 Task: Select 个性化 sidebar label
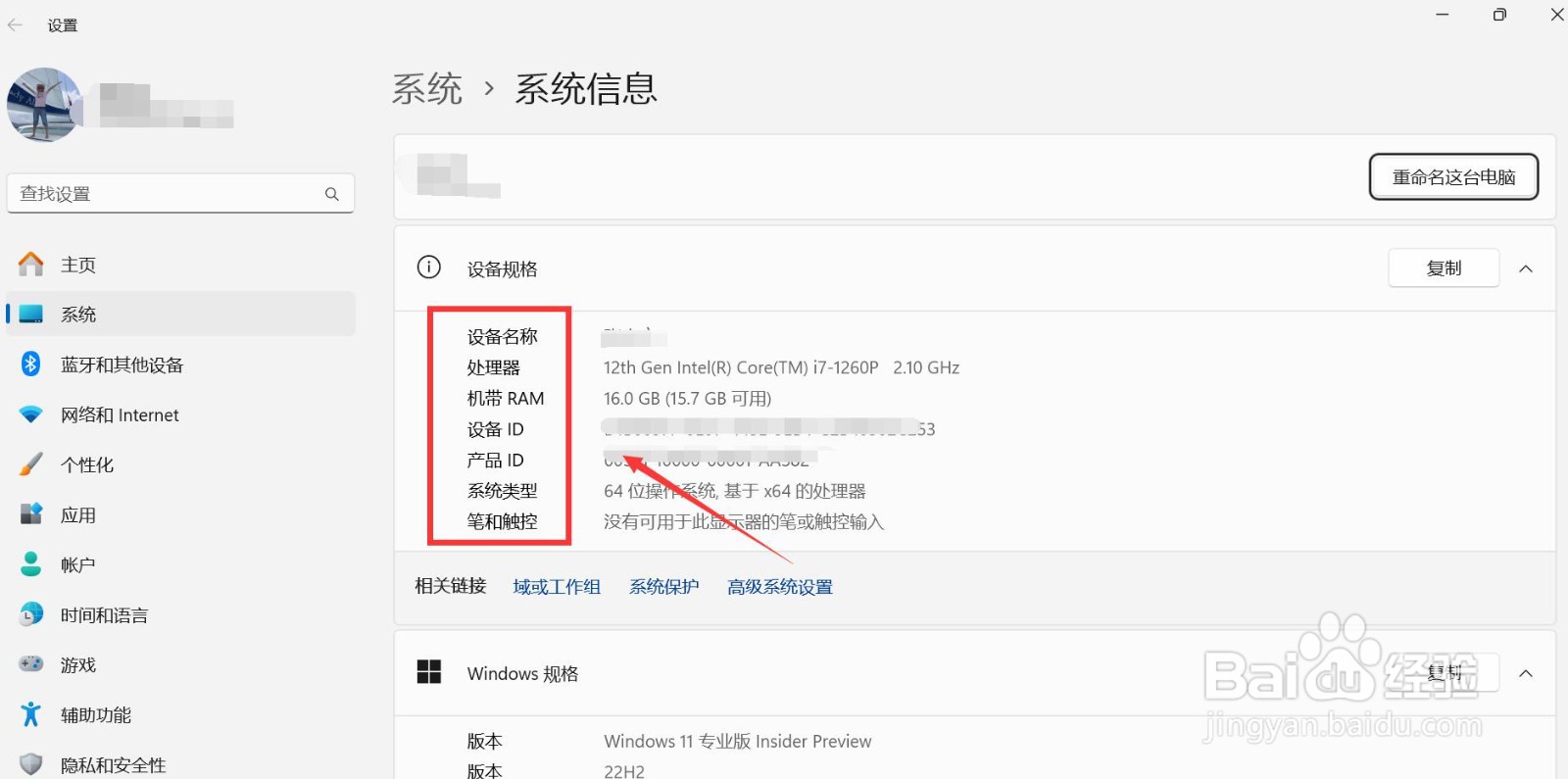87,464
